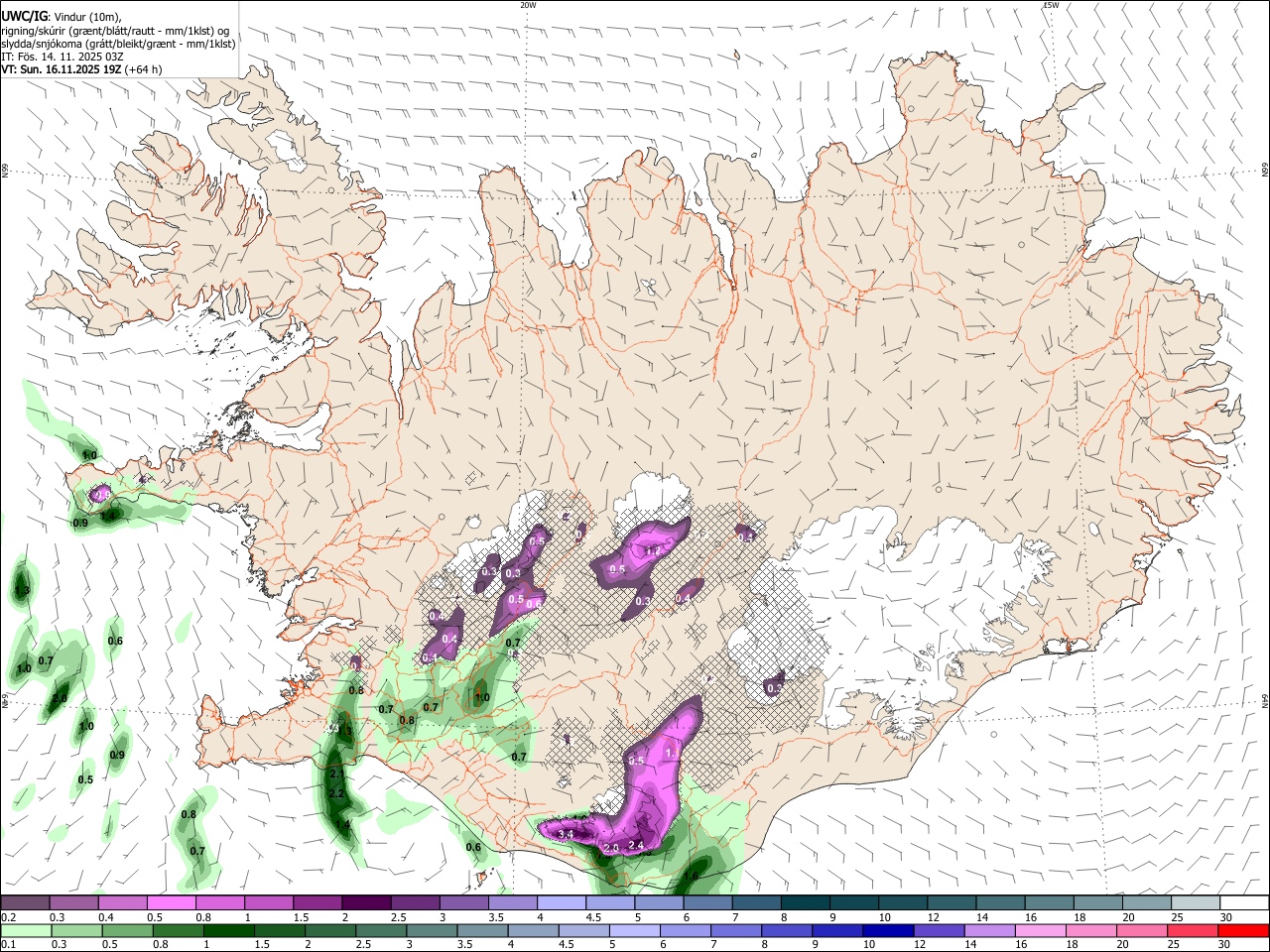This screenshot has height=952, width=1270.
Task: Click the palest green 0.1–0.3 rain scale swatch
Action: [x=26, y=930]
